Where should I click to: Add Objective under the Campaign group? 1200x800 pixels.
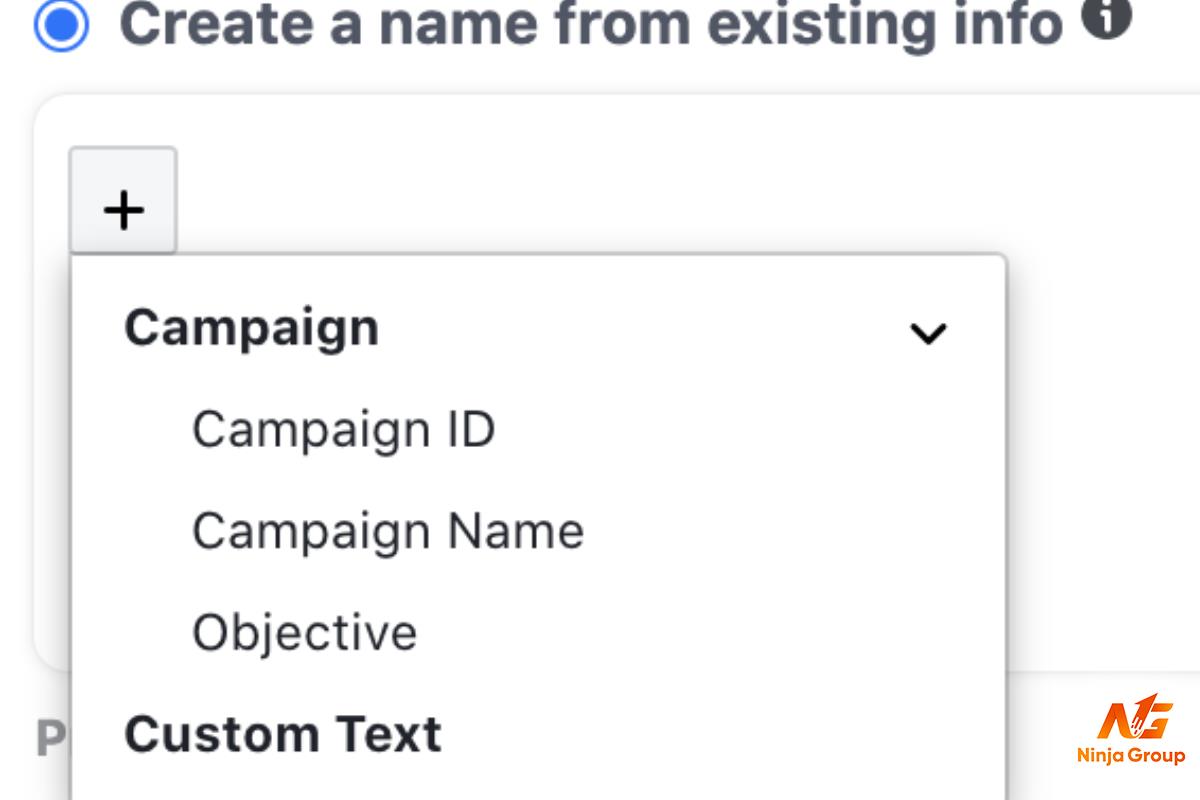(x=304, y=632)
